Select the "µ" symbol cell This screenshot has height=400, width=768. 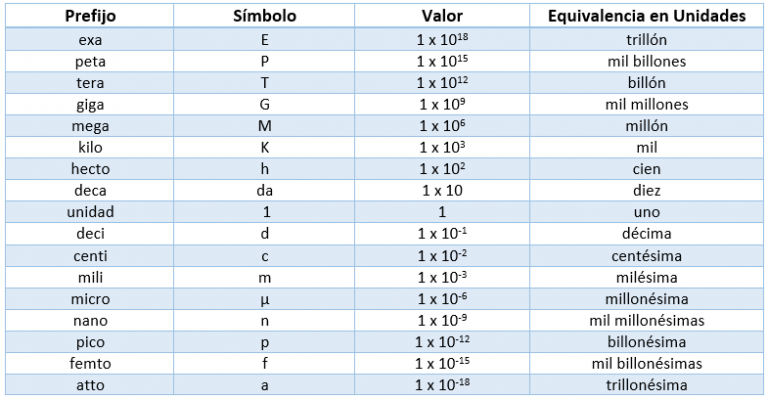pos(265,299)
